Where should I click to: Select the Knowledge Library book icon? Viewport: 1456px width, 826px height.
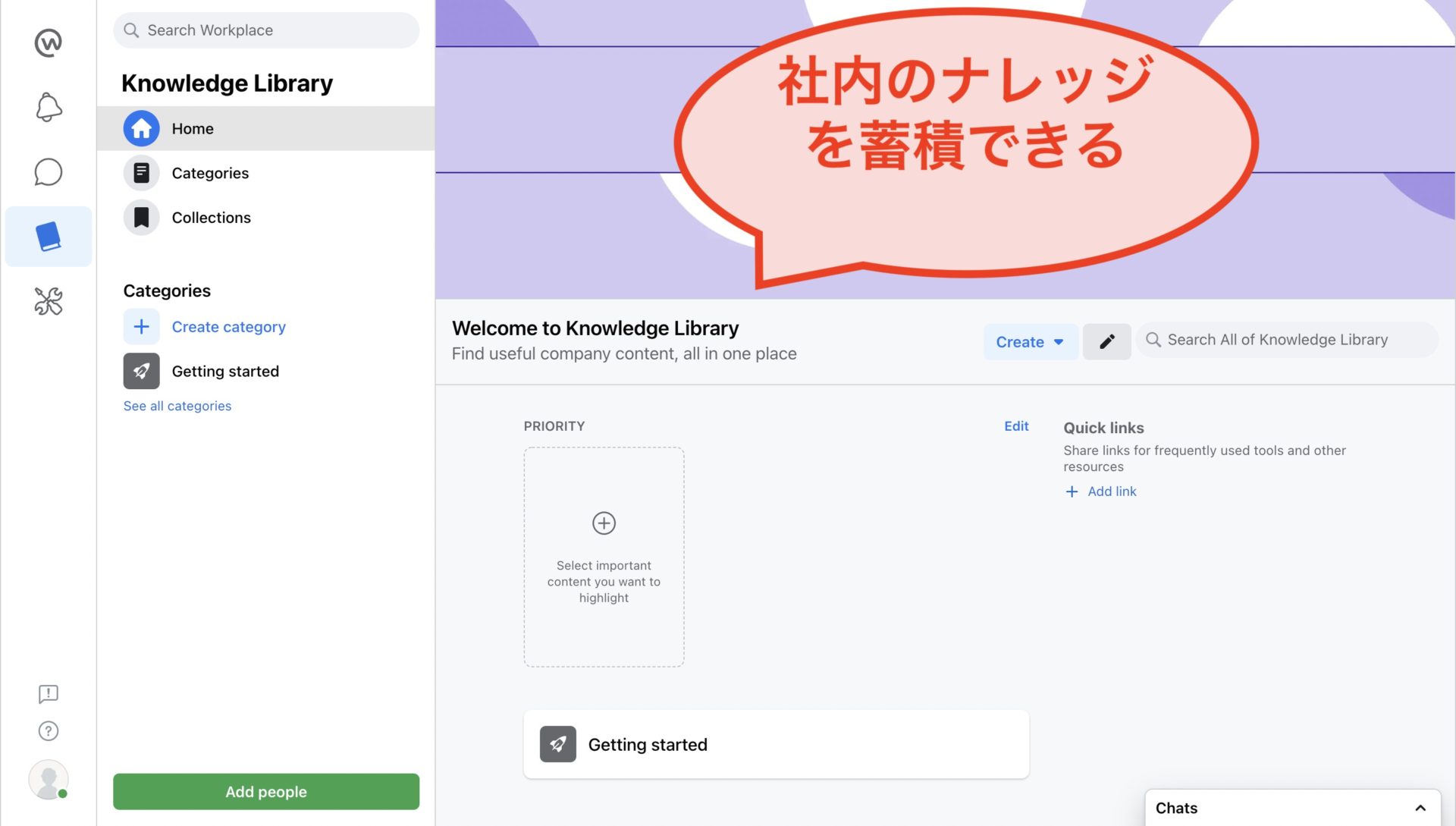[x=49, y=237]
